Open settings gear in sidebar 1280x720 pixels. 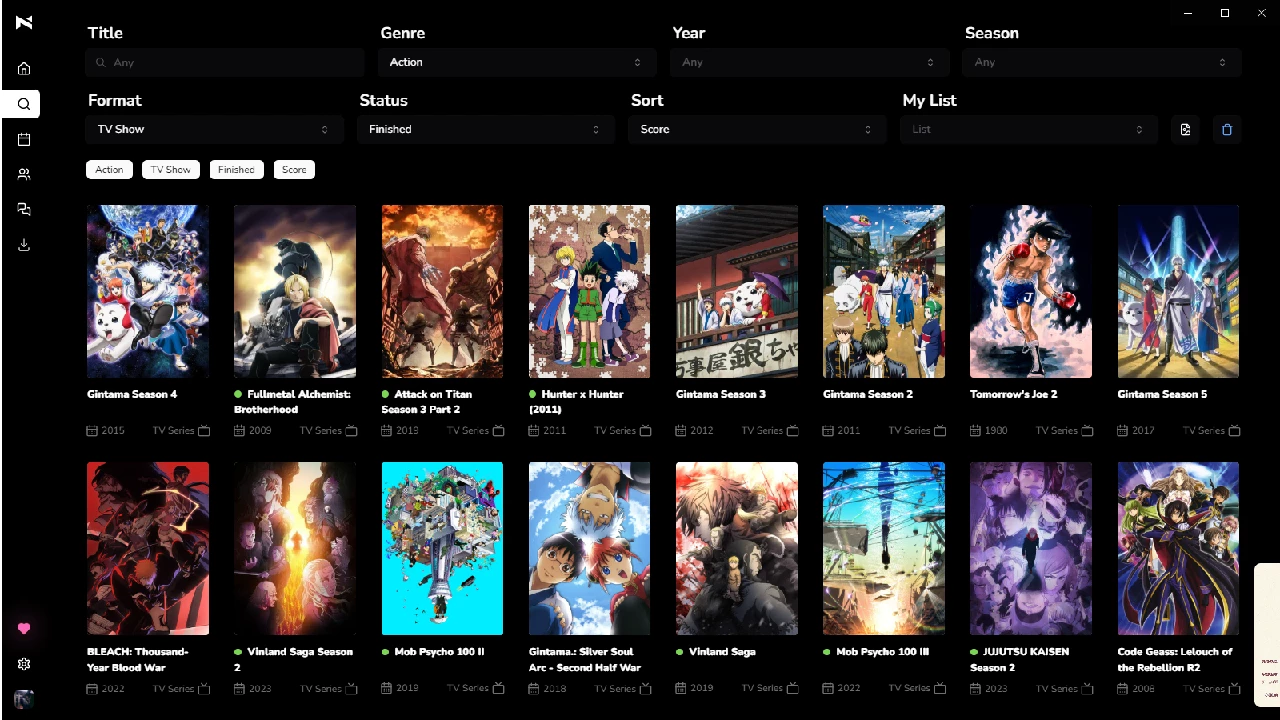coord(24,664)
